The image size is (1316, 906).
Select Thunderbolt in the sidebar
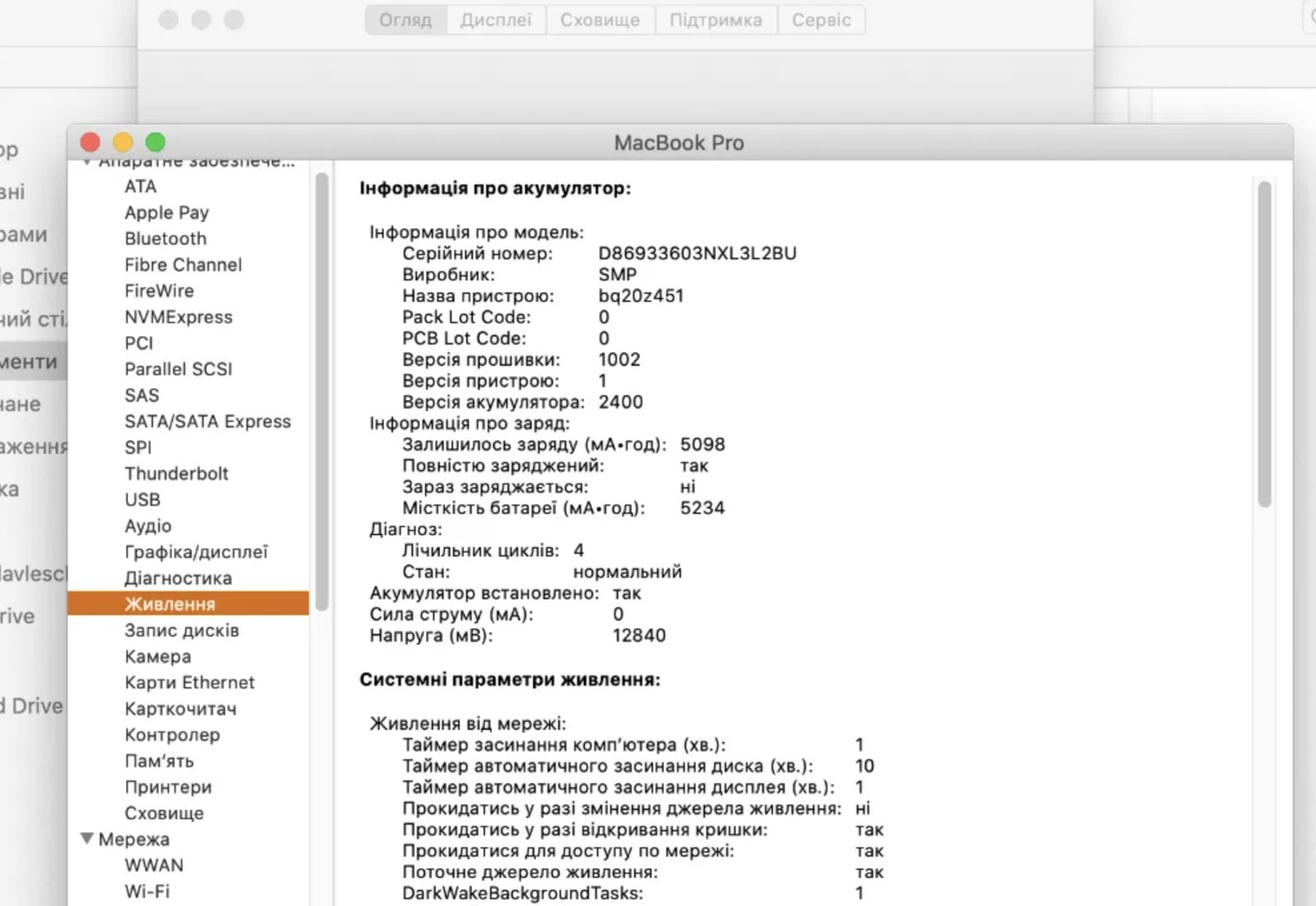[177, 473]
